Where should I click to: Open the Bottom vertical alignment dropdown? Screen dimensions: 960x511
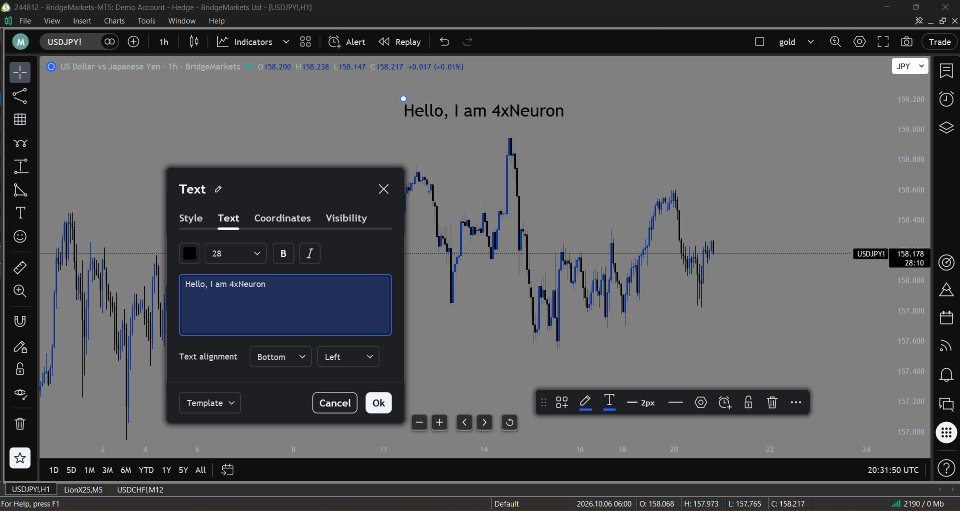click(280, 357)
